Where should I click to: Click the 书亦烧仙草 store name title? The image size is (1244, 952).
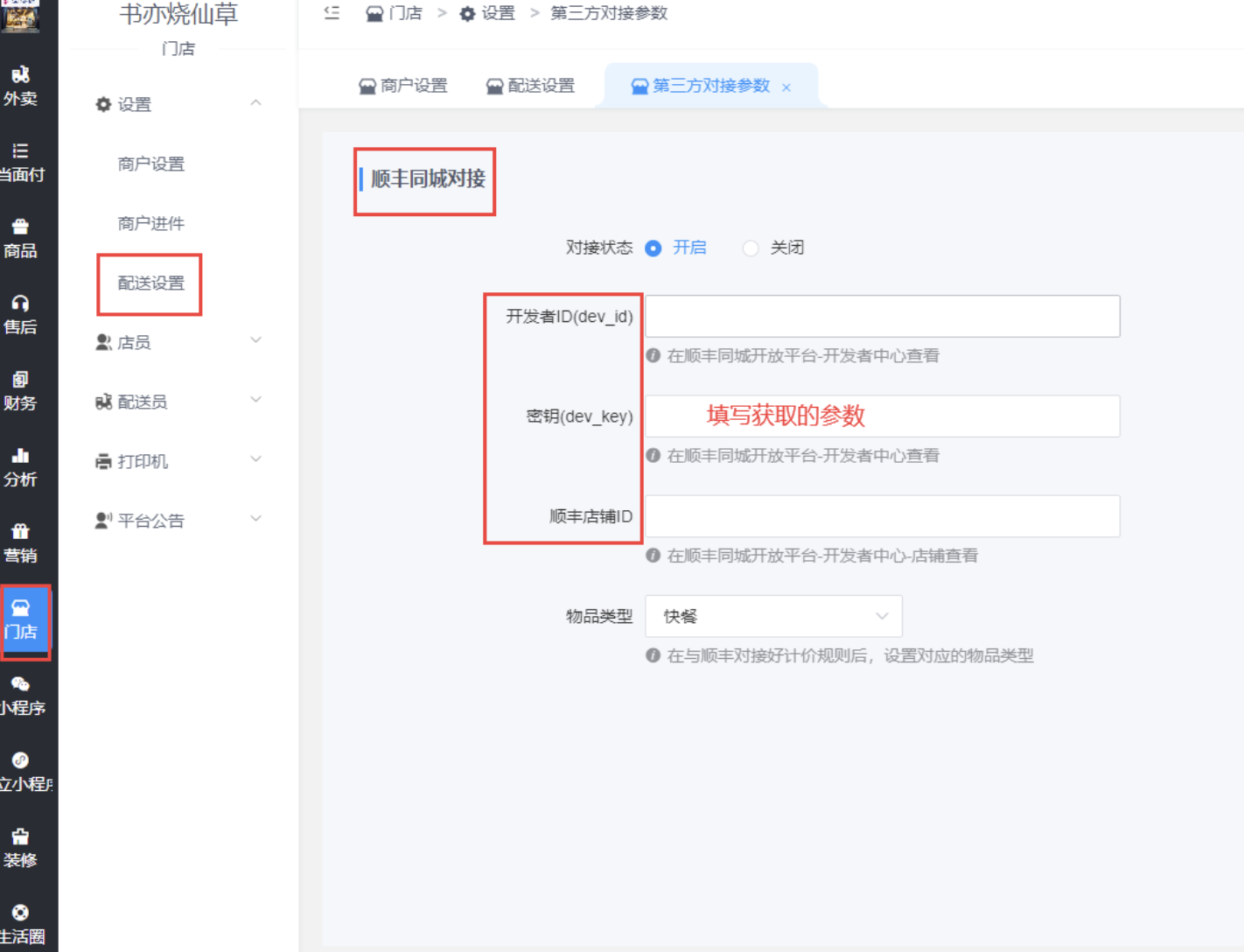coord(178,14)
